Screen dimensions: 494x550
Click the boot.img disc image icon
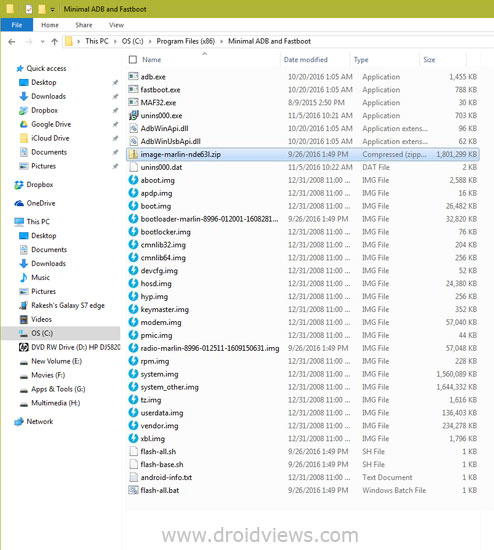coord(133,206)
